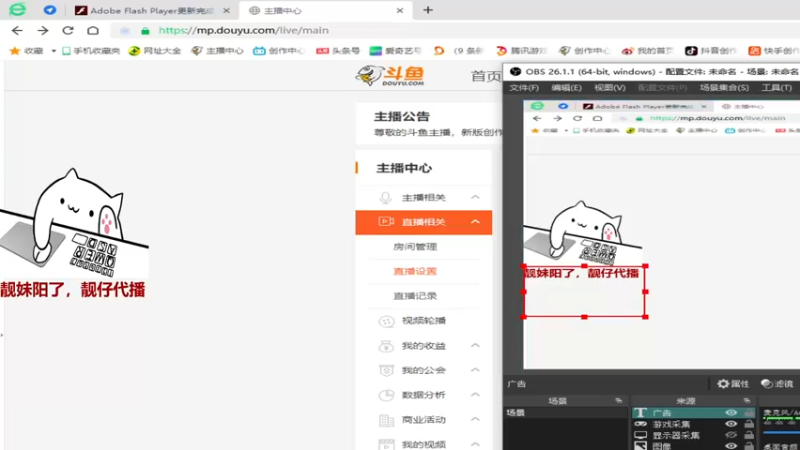Image resolution: width=800 pixels, height=450 pixels.
Task: Close the 主播中心 tab
Action: point(399,10)
